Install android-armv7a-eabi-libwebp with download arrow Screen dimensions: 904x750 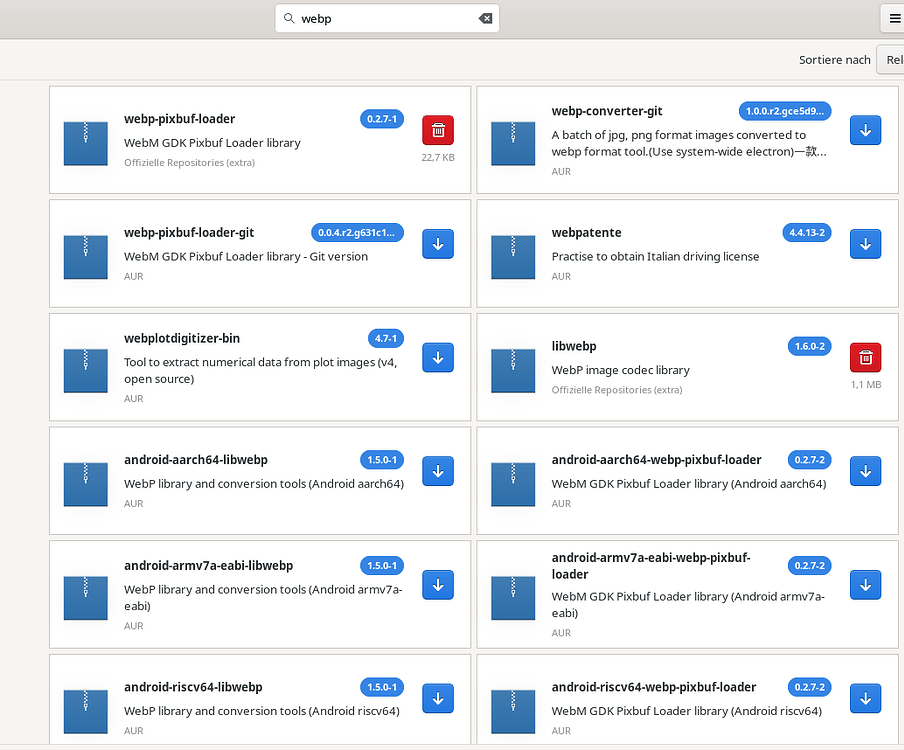pos(438,585)
